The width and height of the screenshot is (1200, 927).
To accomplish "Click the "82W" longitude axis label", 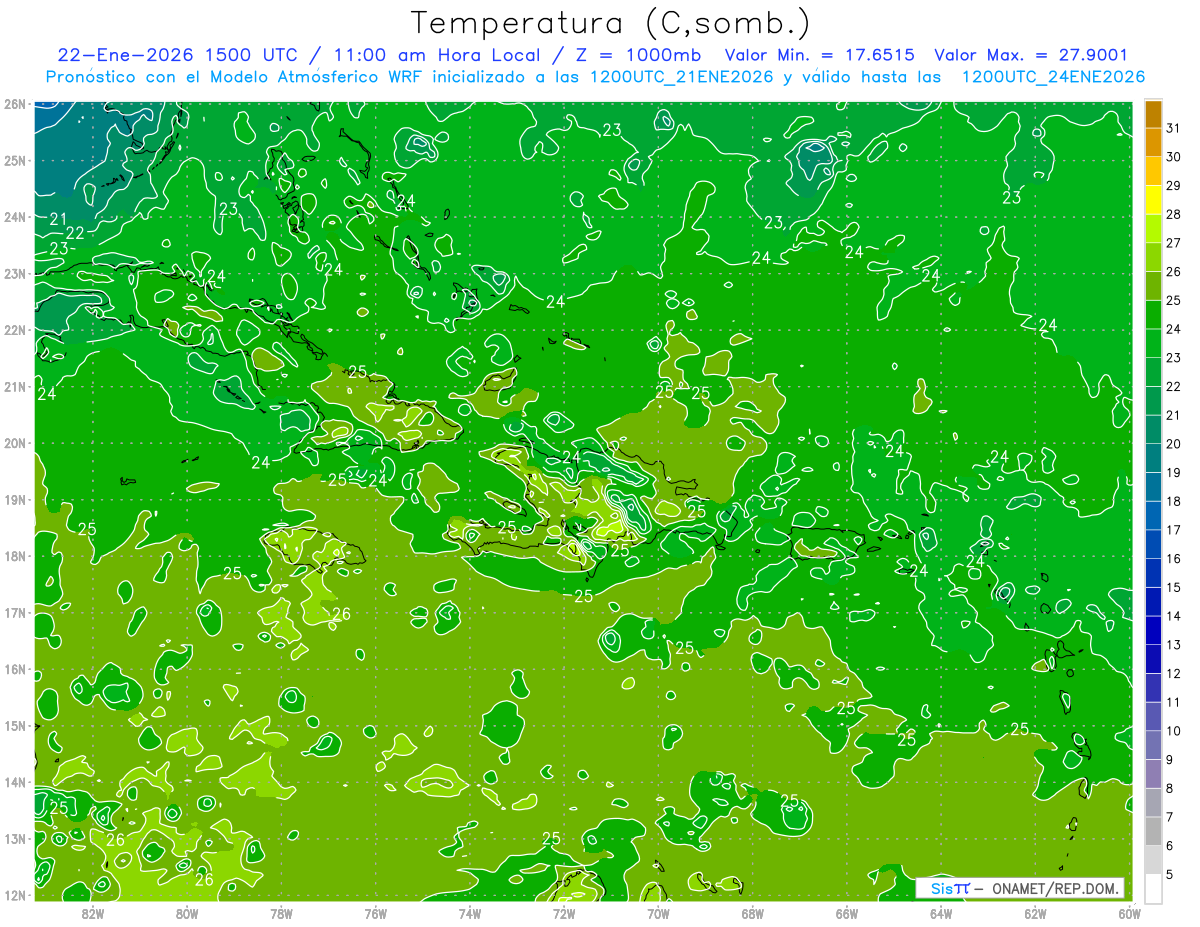I will (92, 912).
